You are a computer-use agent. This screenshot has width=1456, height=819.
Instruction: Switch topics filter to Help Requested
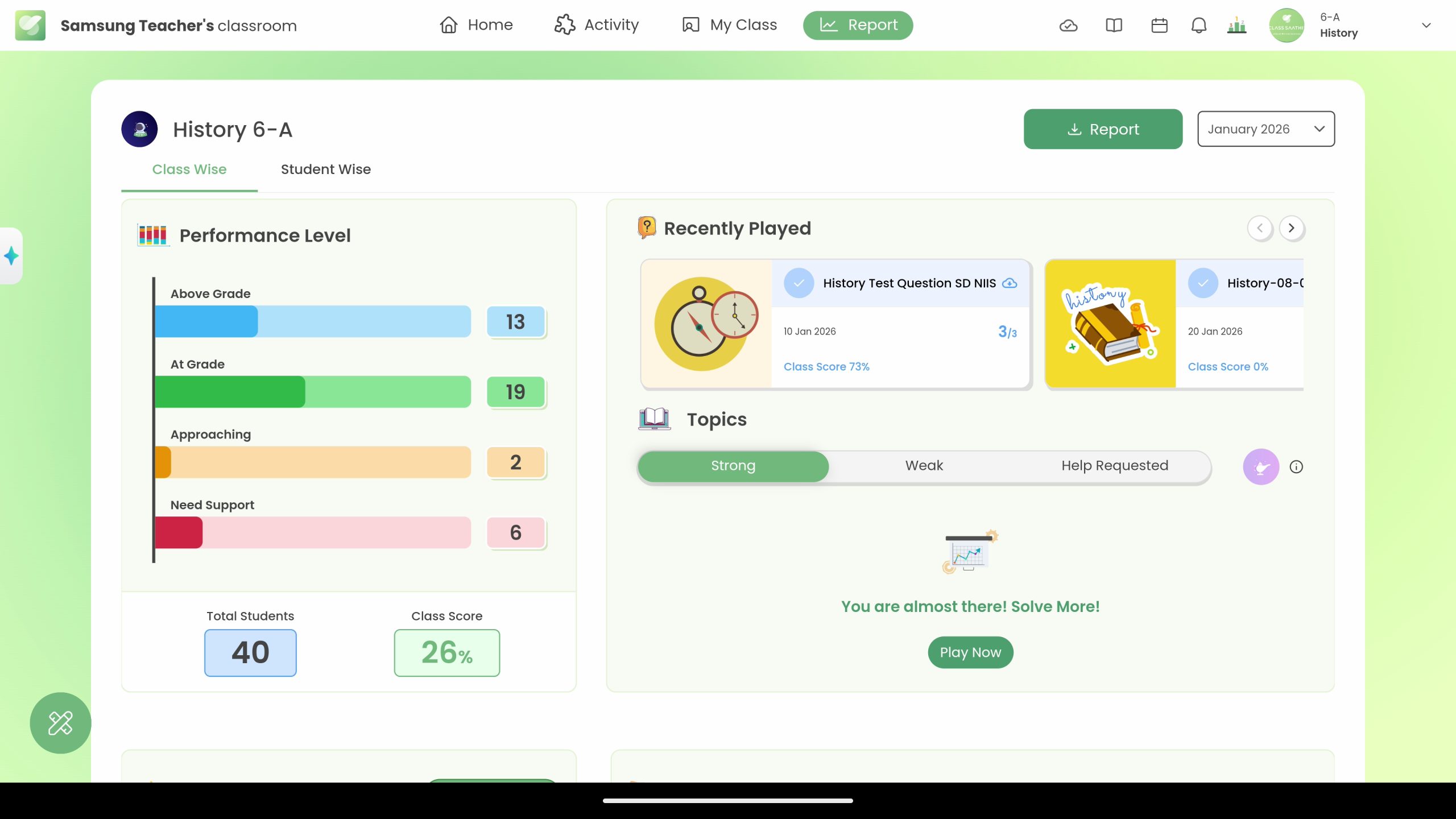tap(1114, 466)
